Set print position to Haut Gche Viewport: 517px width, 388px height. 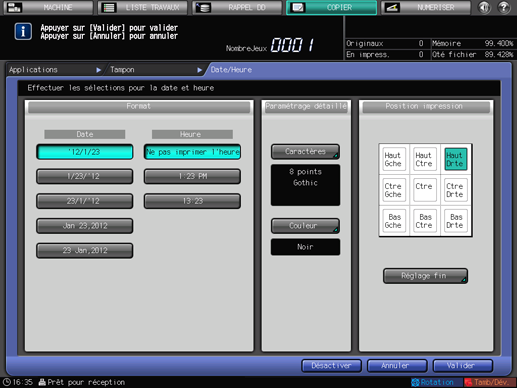pyautogui.click(x=394, y=159)
